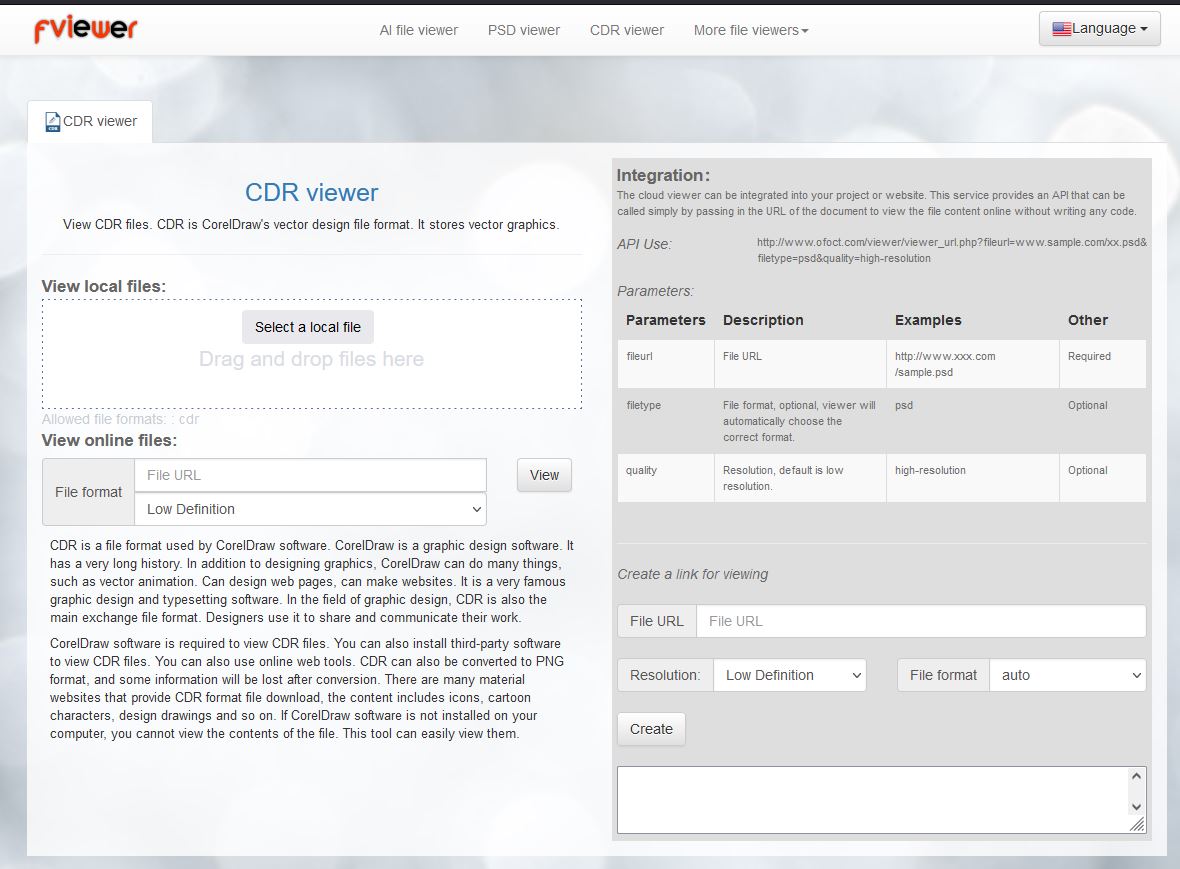Open the File format auto dropdown
Viewport: 1180px width, 869px height.
pos(1068,676)
